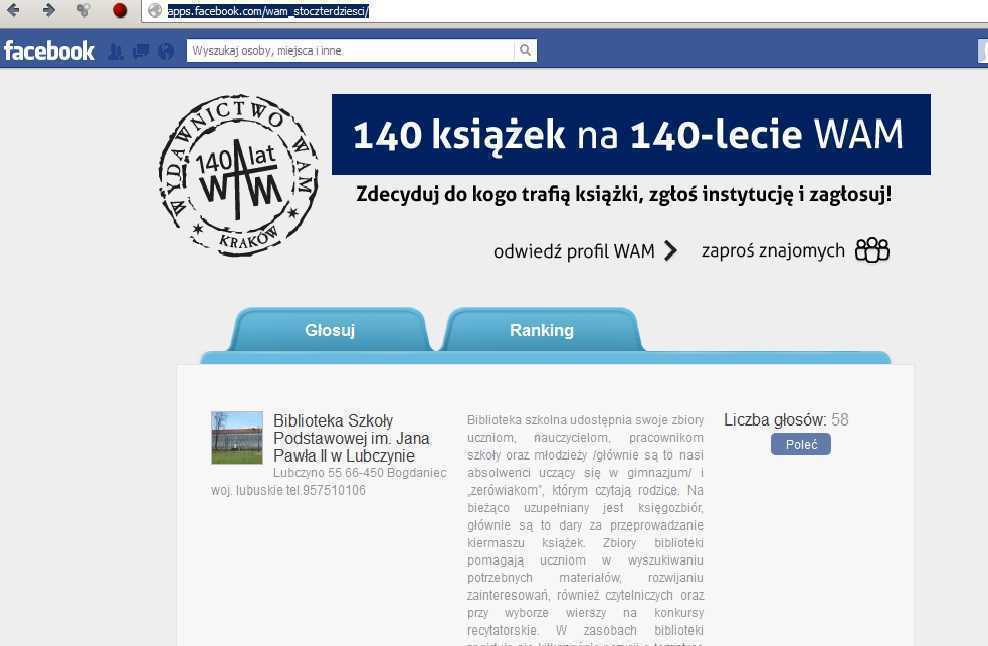Click the slogan 'Zdecyduj do kogo trafią książki'
This screenshot has height=646, width=988.
(497, 194)
